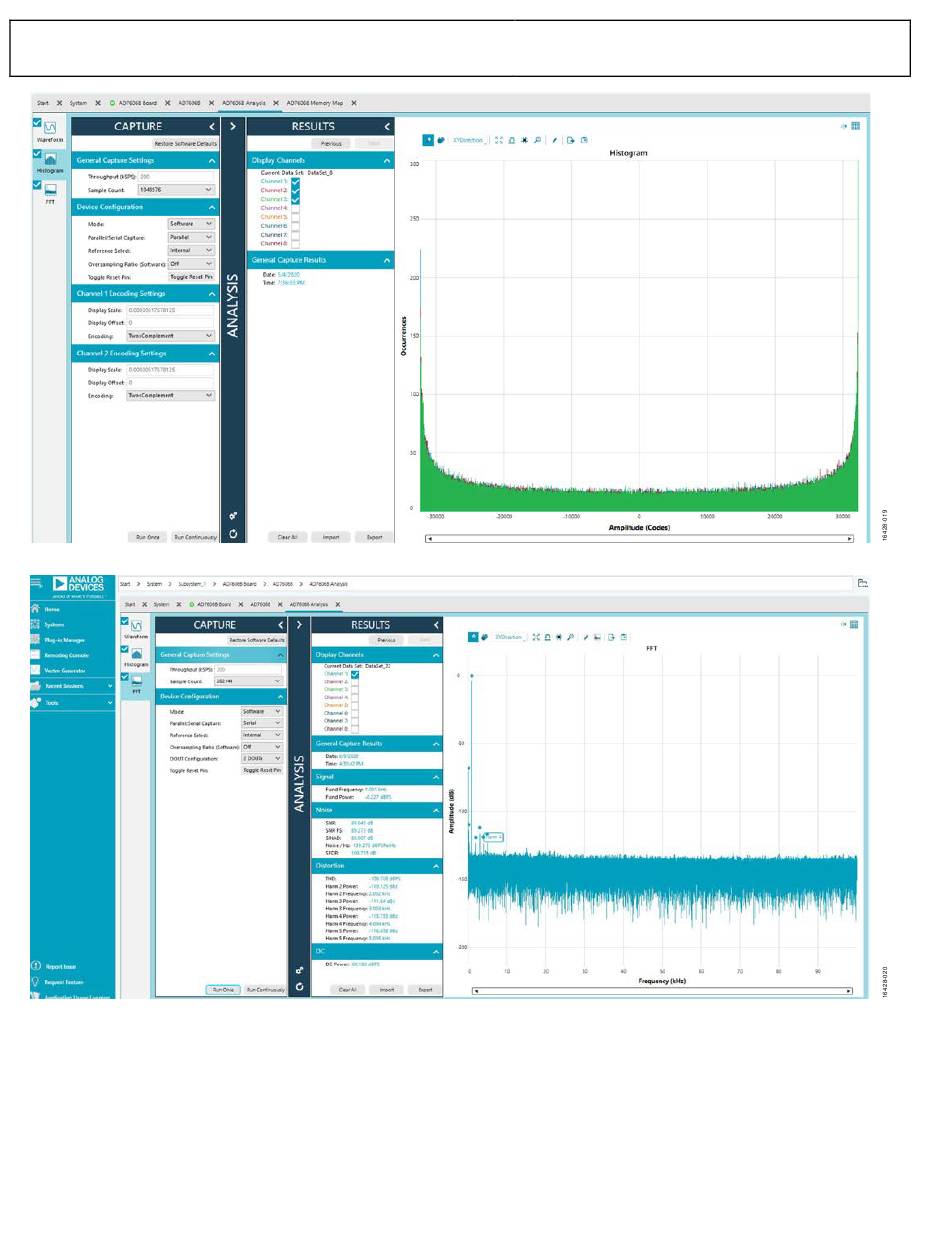950x1254 pixels.
Task: Open Mode dropdown in upper Device Configuration
Action: 191,224
